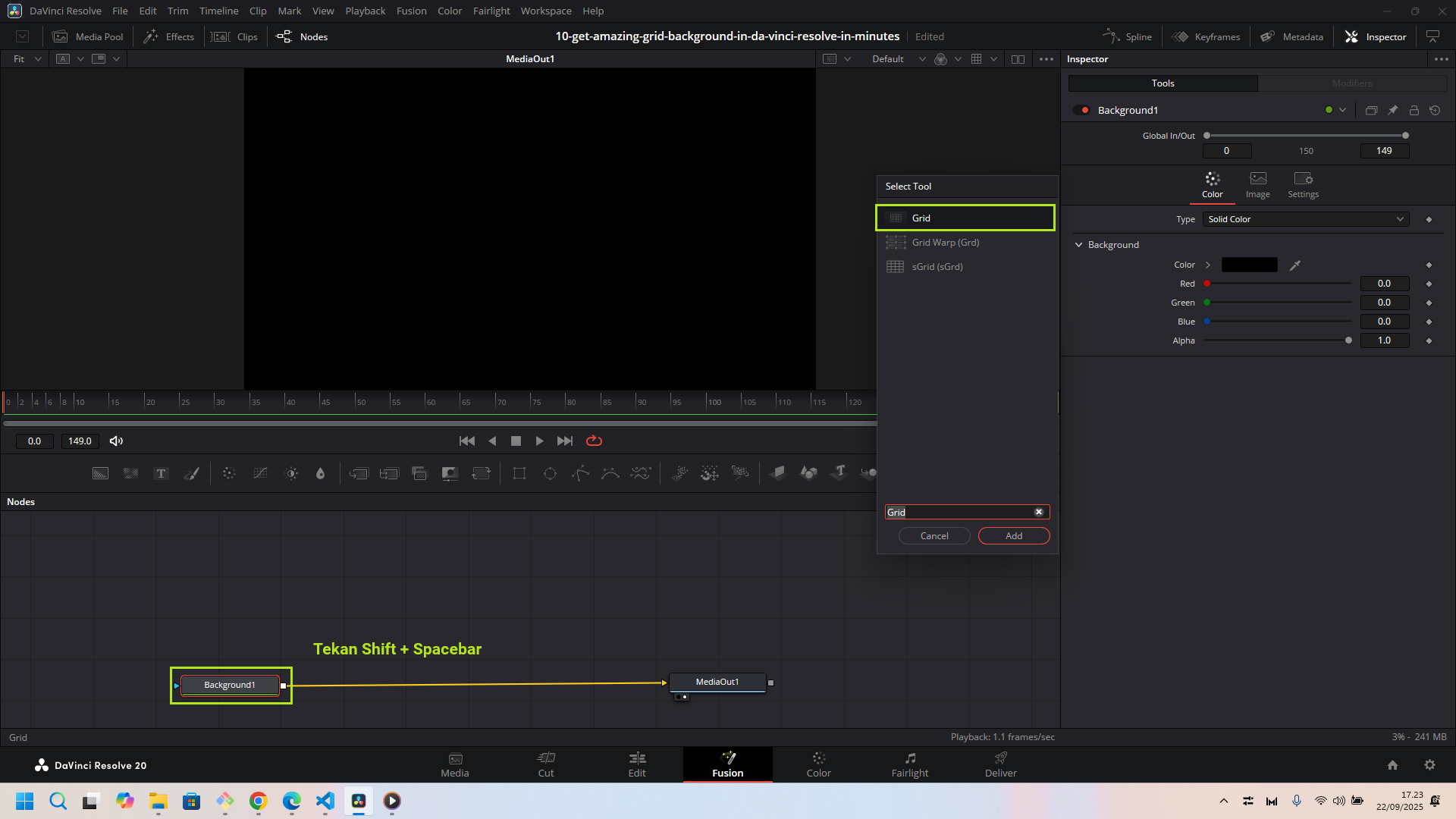
Task: Collapse the Background section
Action: click(1078, 245)
